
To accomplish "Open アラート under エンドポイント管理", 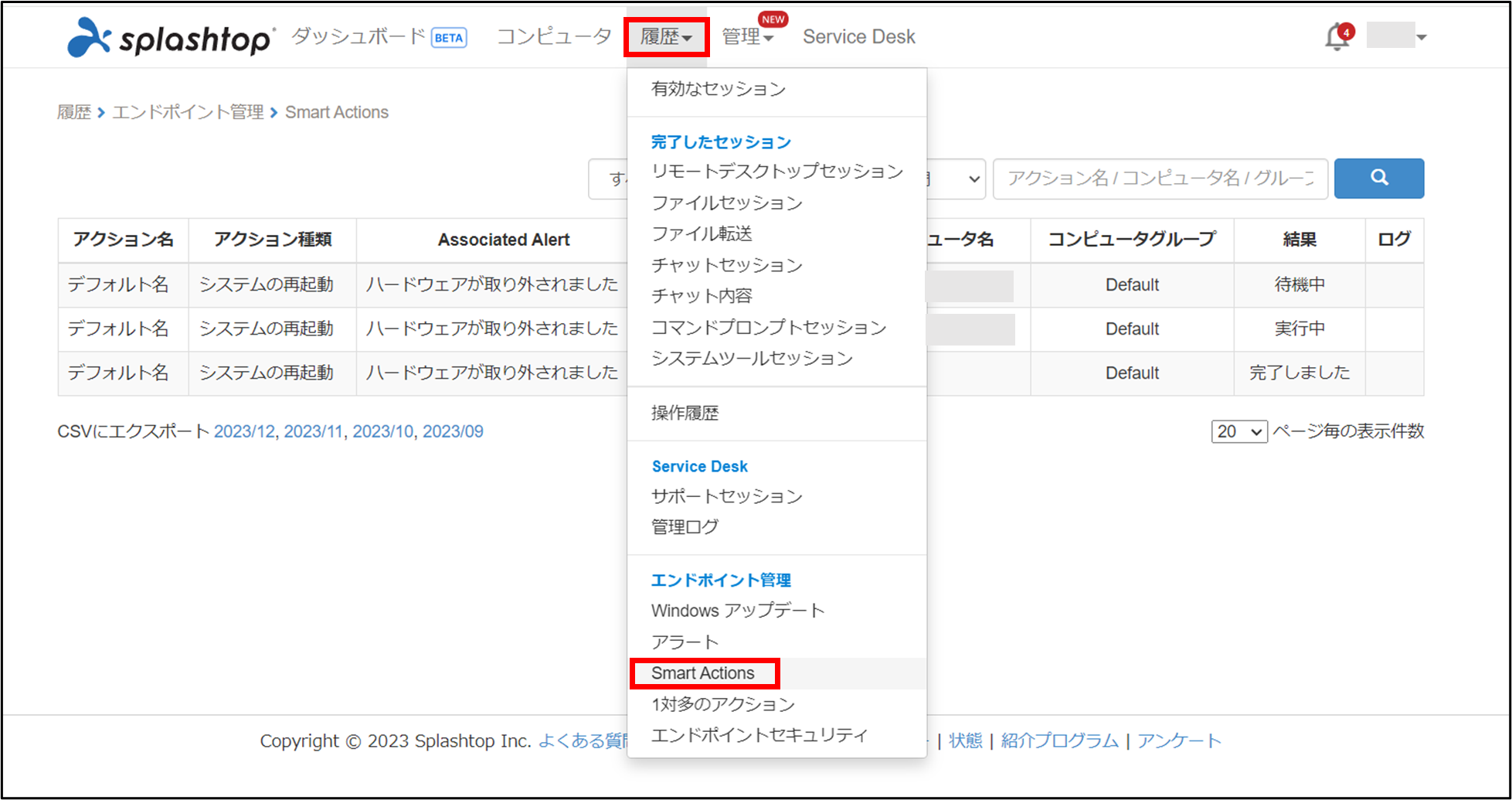I will 685,642.
